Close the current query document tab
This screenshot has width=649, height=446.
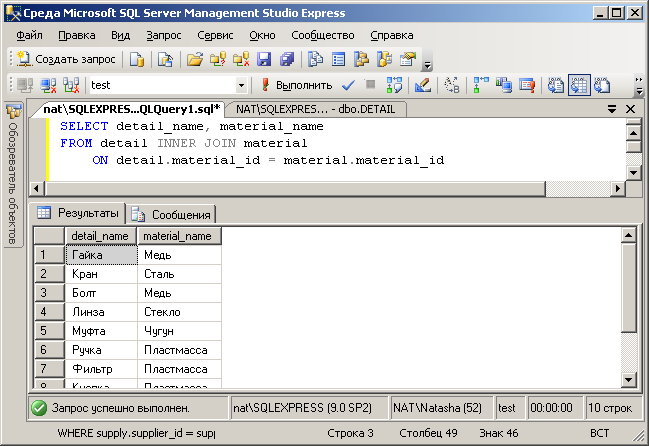(630, 109)
